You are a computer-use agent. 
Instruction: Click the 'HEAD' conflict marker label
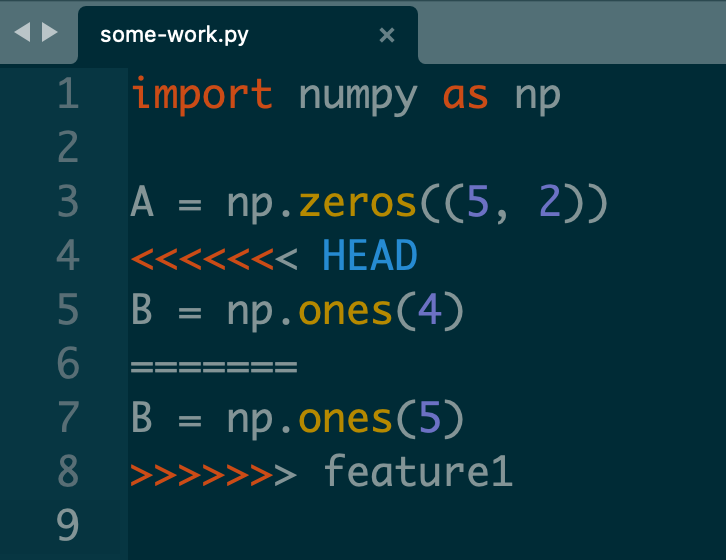click(x=370, y=255)
